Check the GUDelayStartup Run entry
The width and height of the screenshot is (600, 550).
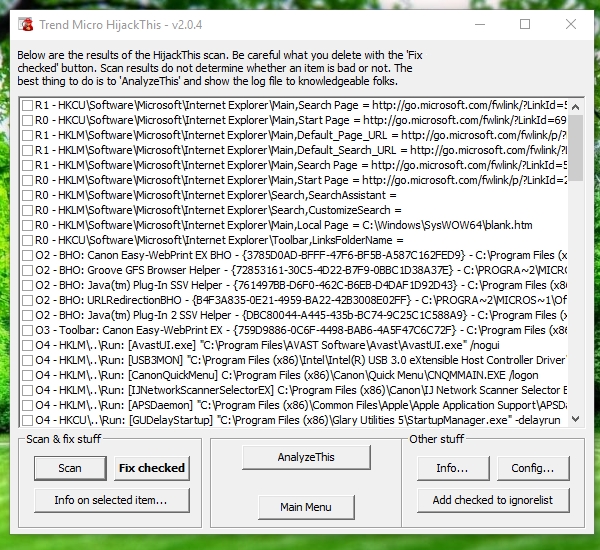tap(27, 421)
